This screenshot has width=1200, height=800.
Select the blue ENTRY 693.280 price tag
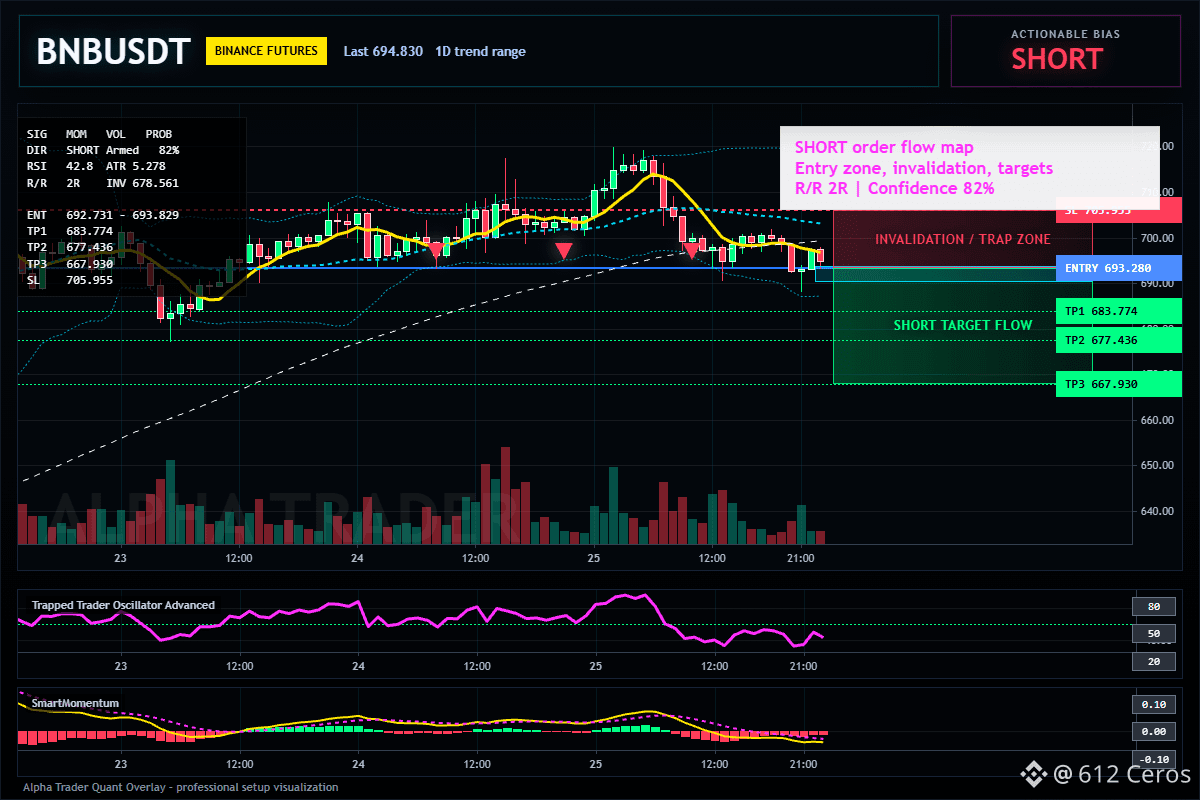[x=1118, y=268]
